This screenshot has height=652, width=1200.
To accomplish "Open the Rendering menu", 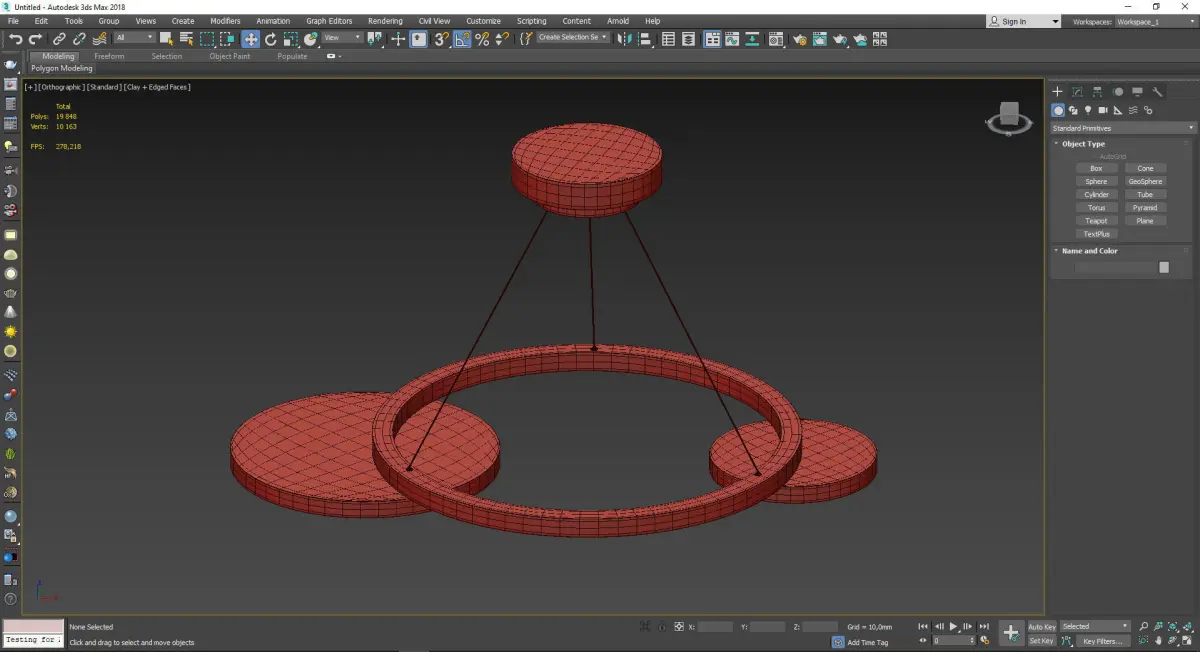I will click(x=385, y=21).
